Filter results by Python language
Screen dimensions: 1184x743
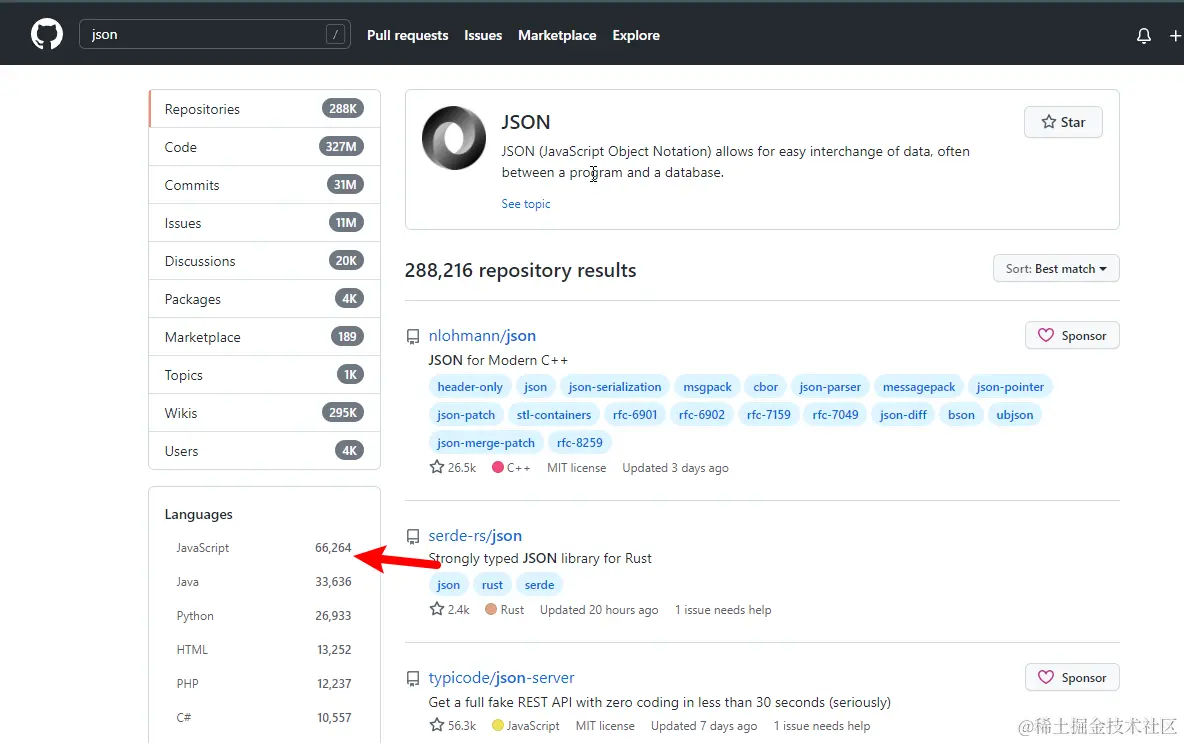tap(264, 616)
